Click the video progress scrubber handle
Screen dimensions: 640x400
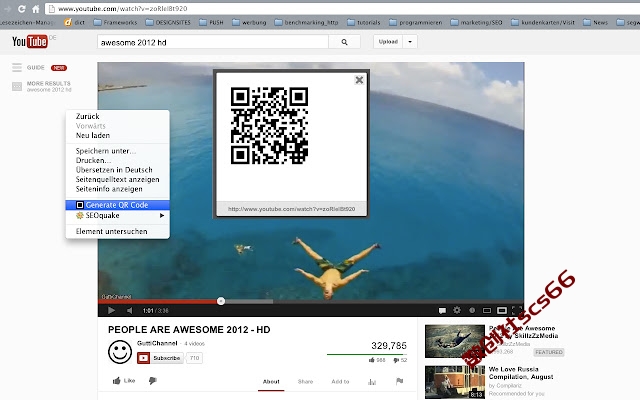pos(221,301)
